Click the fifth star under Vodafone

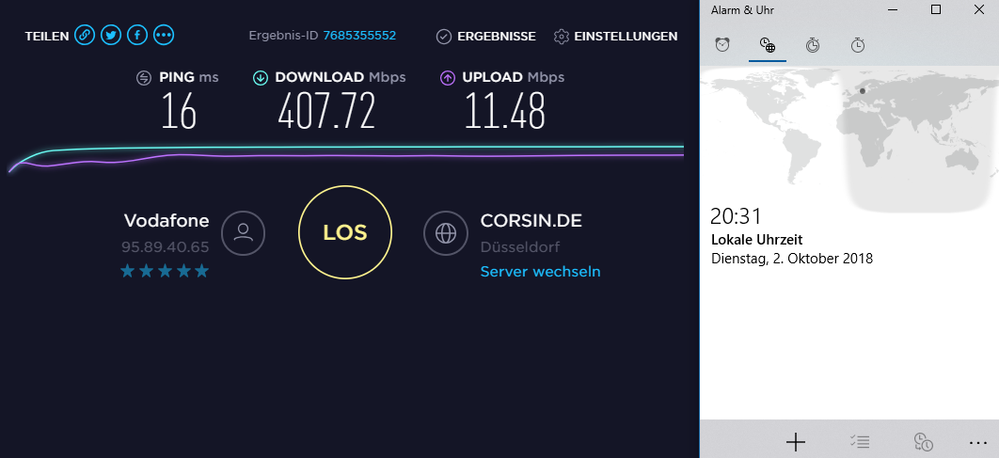tap(202, 271)
